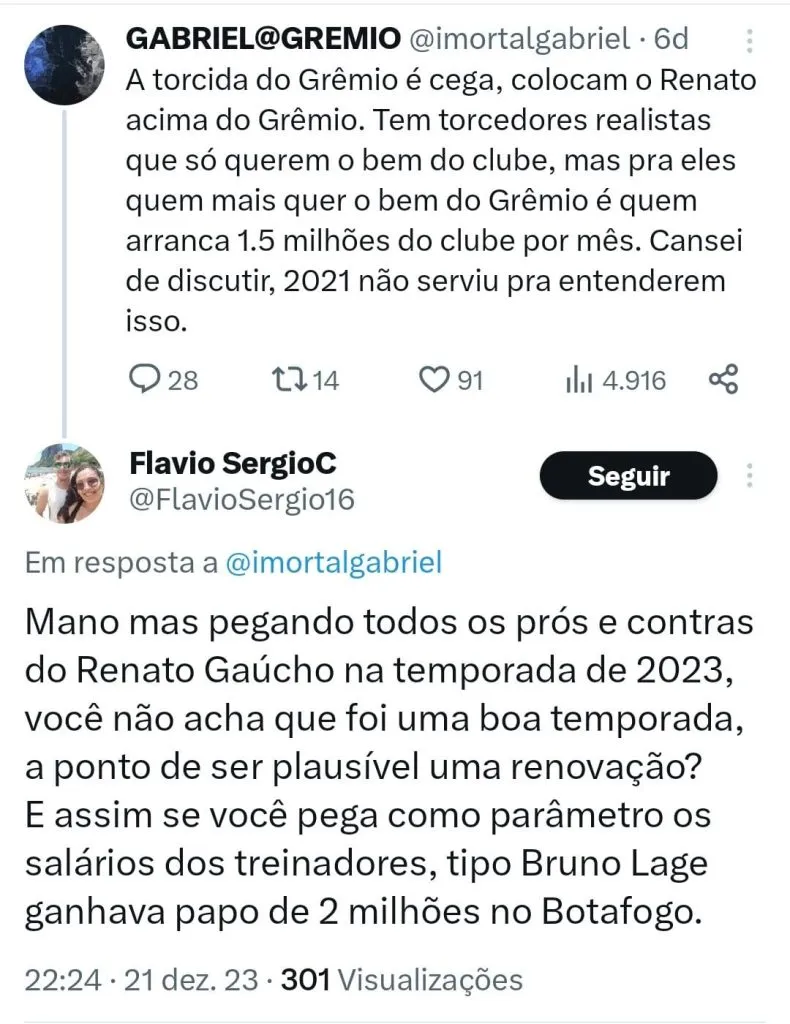Open more options beside the Seguir button

[750, 476]
